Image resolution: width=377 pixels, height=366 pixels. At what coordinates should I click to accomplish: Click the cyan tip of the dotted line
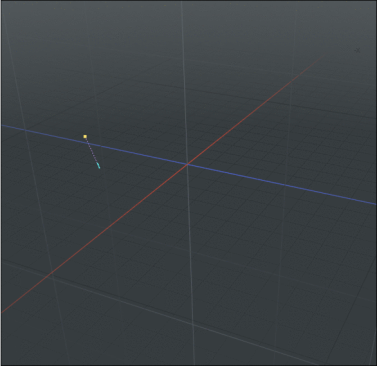[x=99, y=166]
